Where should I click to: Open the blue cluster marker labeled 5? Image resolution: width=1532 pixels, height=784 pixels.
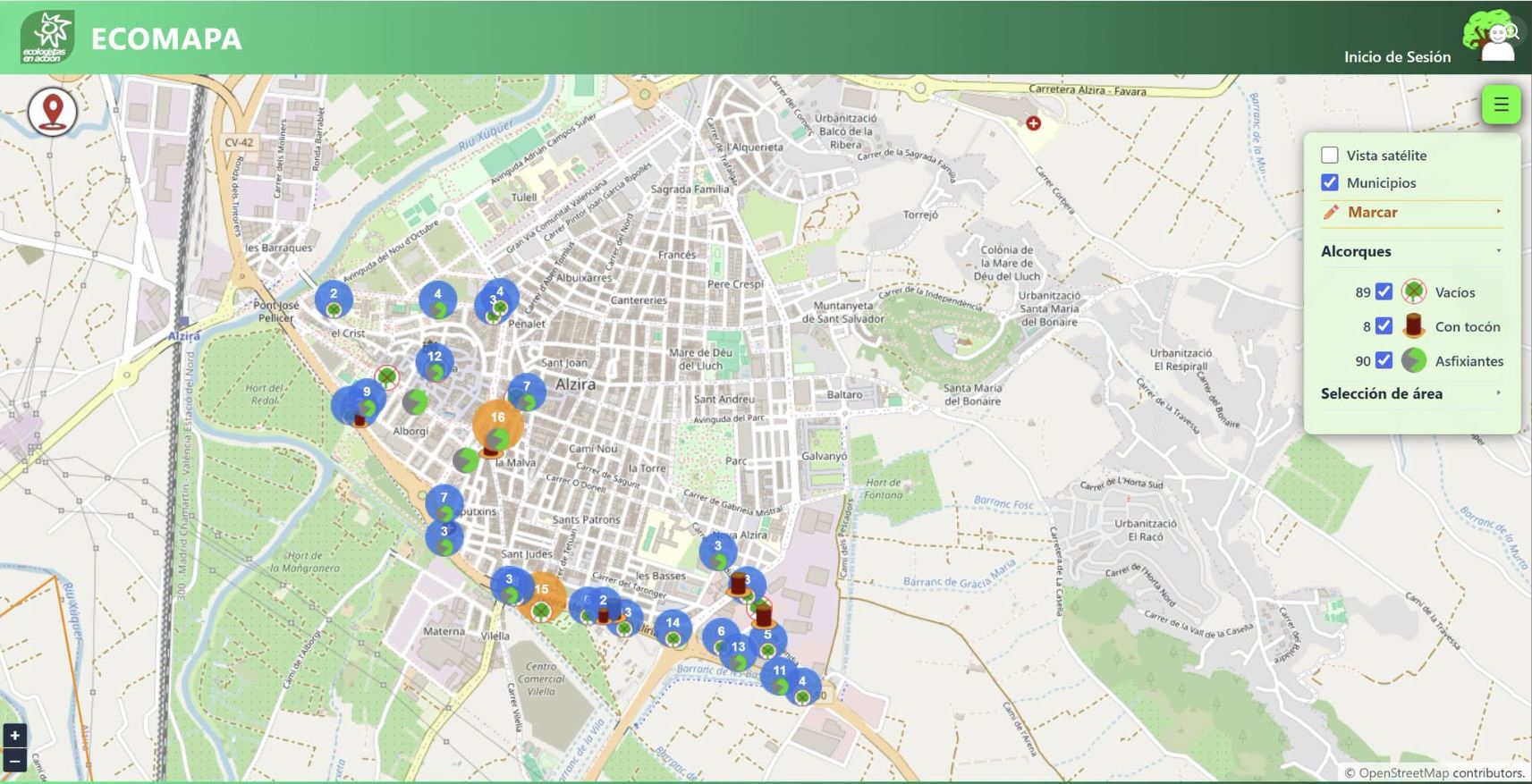click(767, 639)
